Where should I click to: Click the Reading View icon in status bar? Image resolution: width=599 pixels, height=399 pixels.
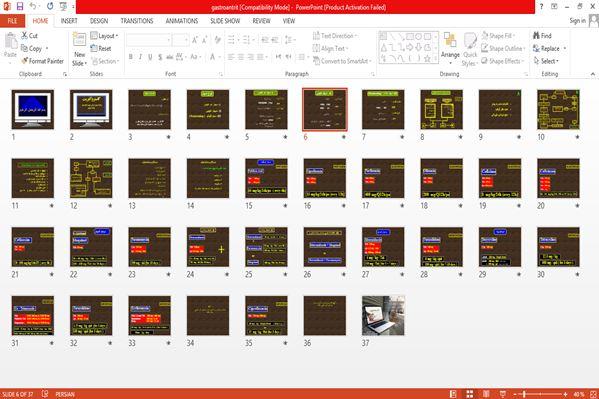pyautogui.click(x=486, y=394)
